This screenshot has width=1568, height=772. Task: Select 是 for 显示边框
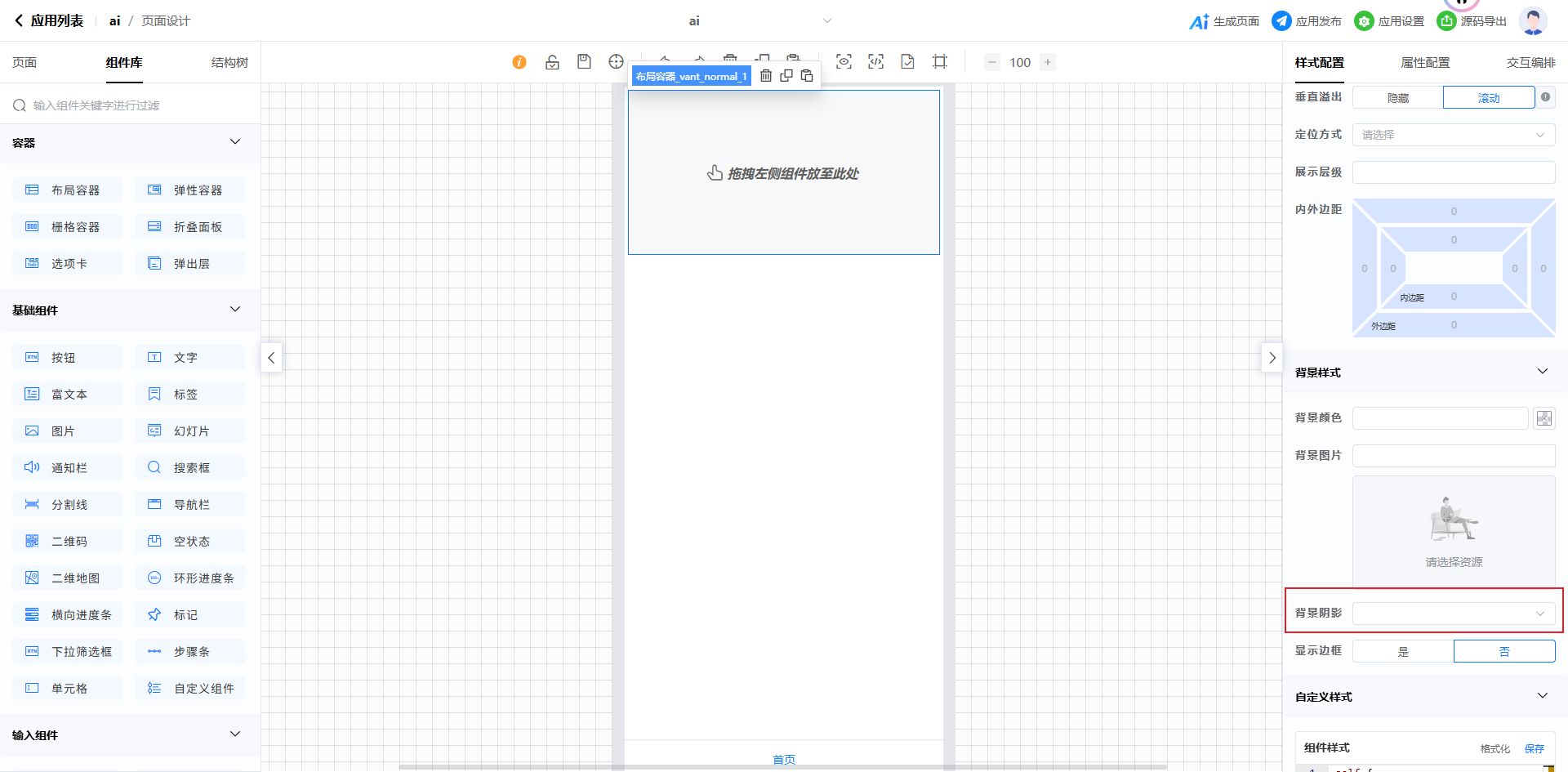click(1403, 651)
